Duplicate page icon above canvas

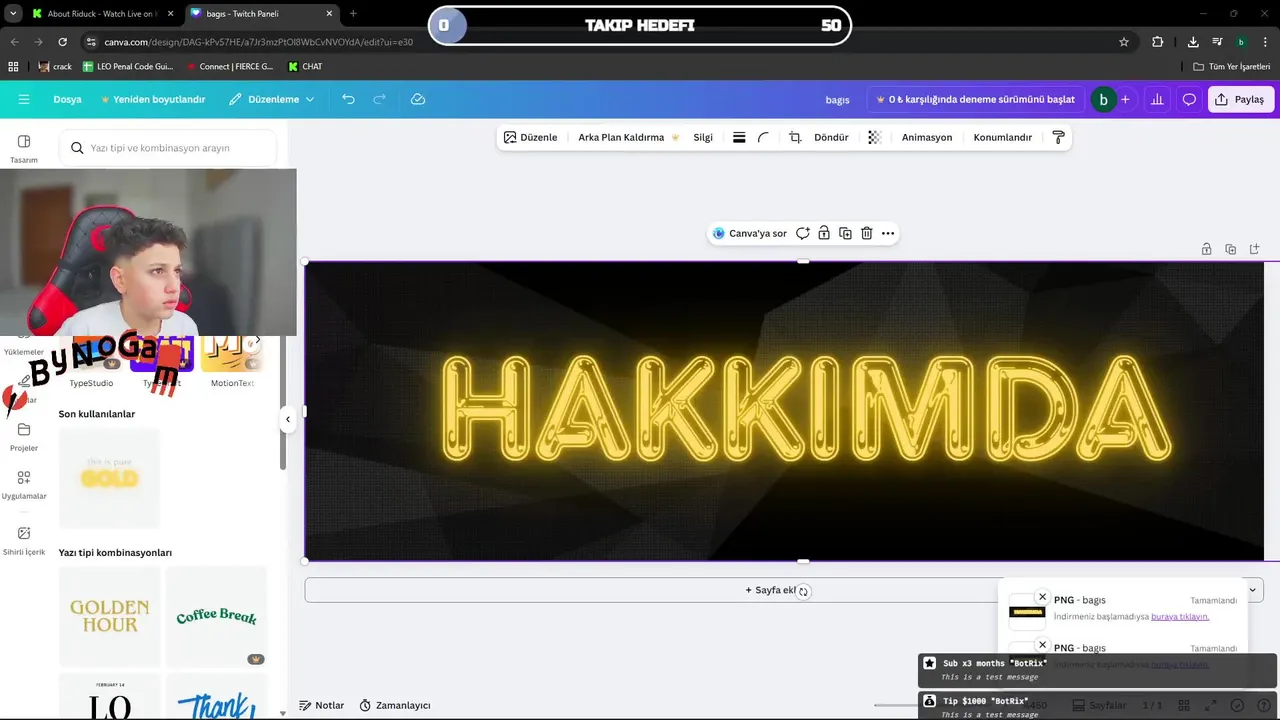point(1230,249)
